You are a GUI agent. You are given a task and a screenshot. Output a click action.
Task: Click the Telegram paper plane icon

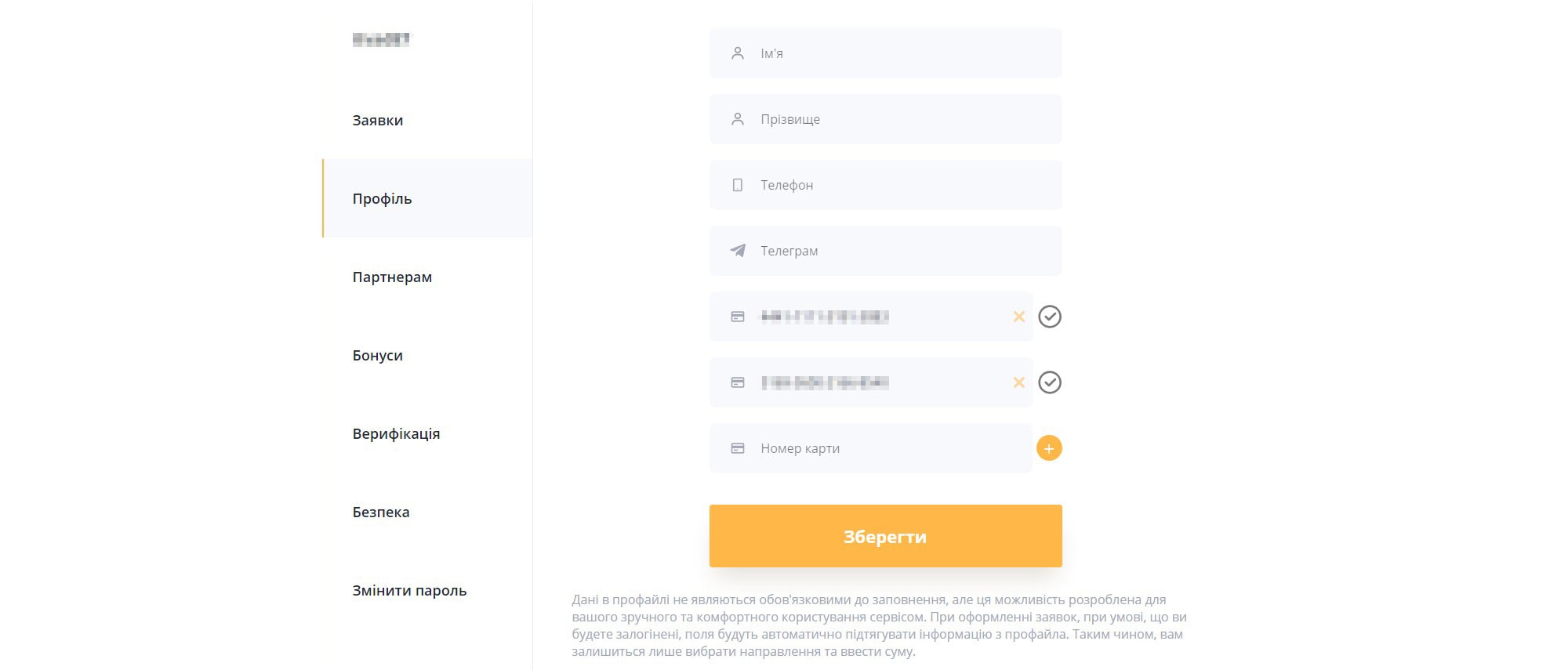click(x=738, y=251)
